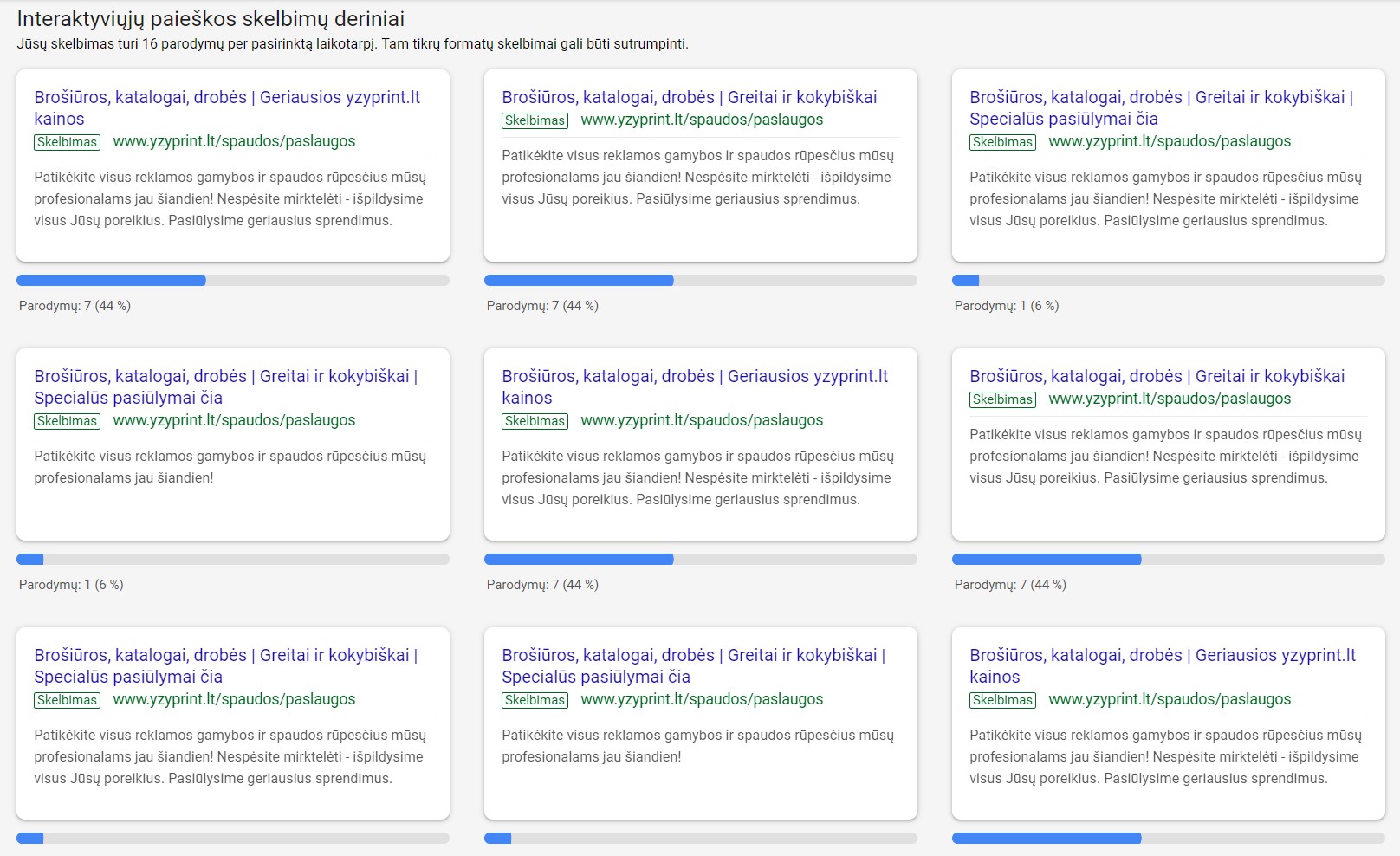Click 6% progress bar under the one-sentence ad
The height and width of the screenshot is (856, 1400).
coord(232,560)
